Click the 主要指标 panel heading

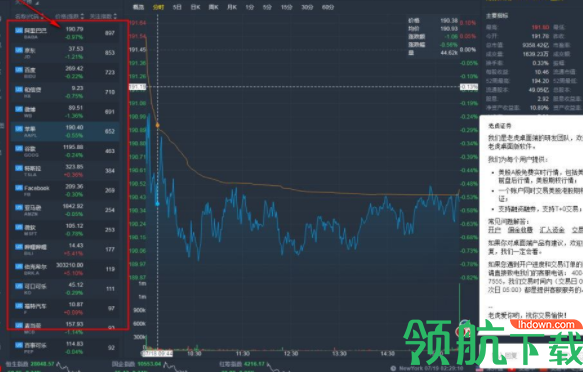click(497, 16)
